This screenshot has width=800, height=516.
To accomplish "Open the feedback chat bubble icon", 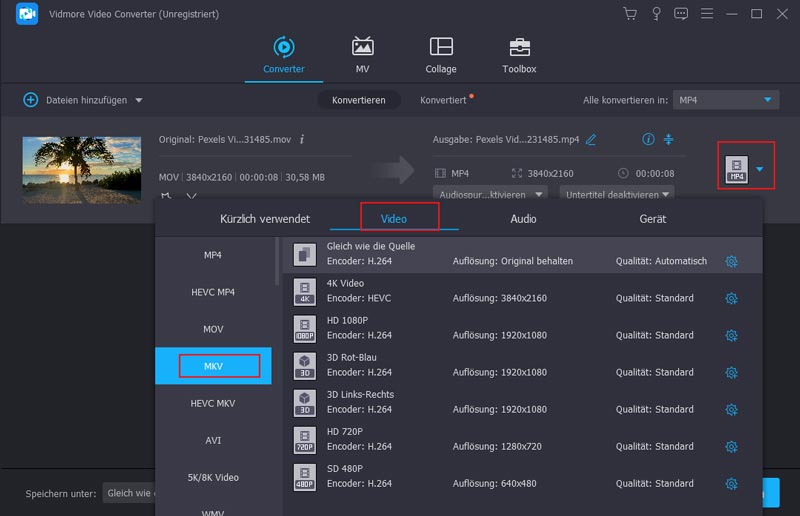I will pyautogui.click(x=681, y=14).
